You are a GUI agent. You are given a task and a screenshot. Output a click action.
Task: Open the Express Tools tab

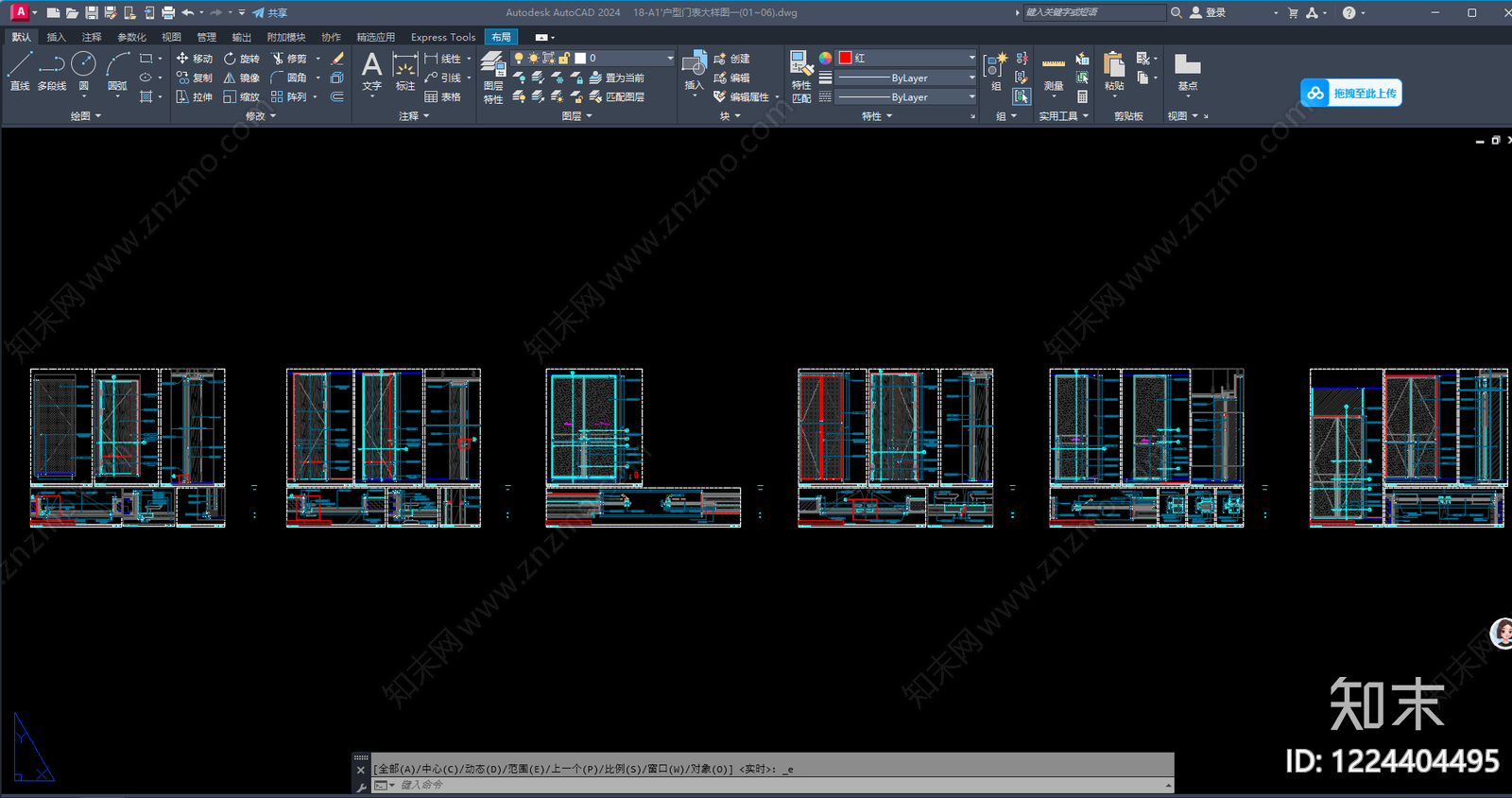pos(443,37)
